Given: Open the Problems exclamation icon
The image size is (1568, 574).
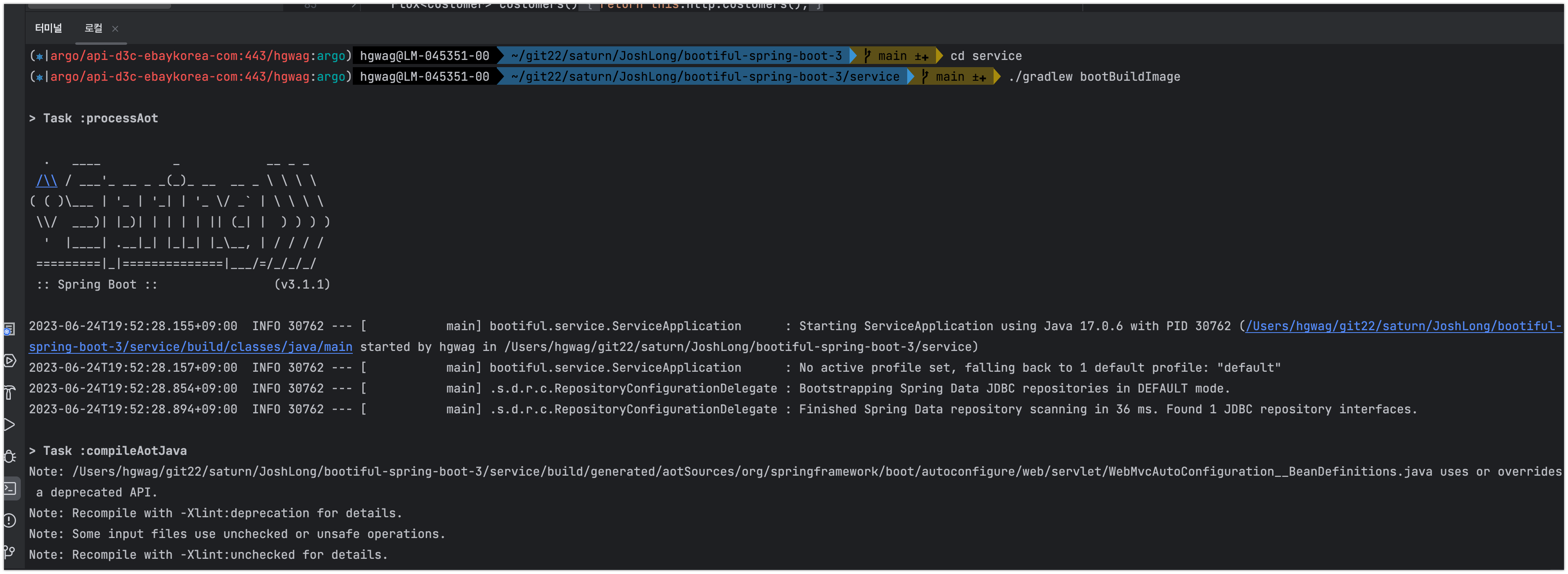Looking at the screenshot, I should click(x=9, y=520).
